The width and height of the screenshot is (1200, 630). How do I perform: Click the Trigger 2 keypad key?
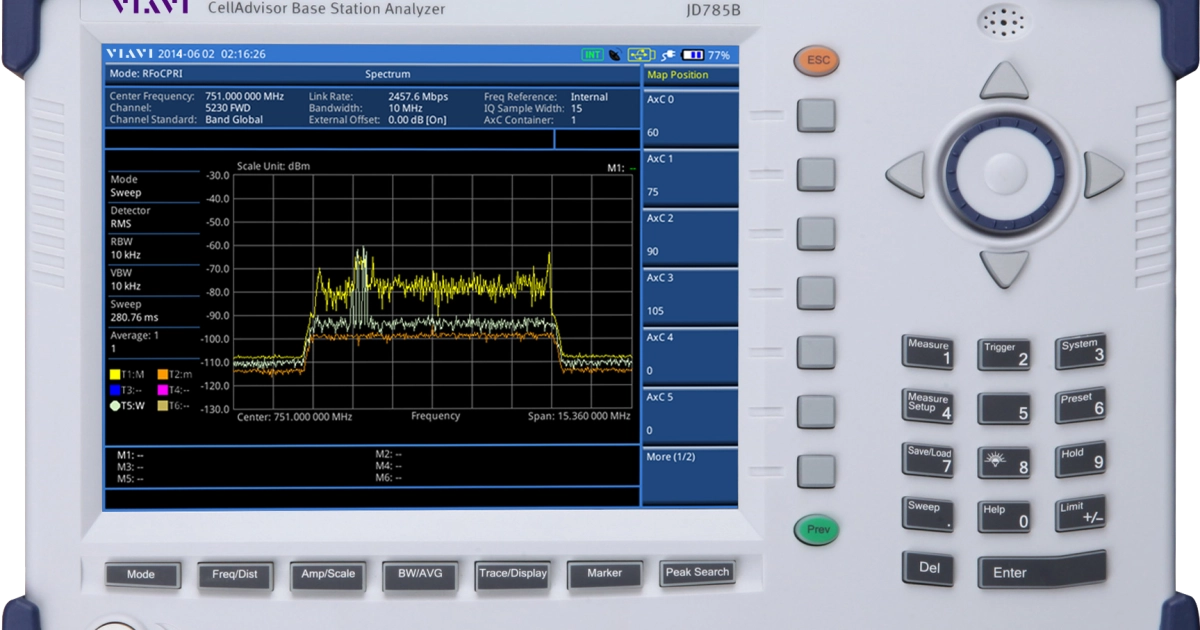1004,354
